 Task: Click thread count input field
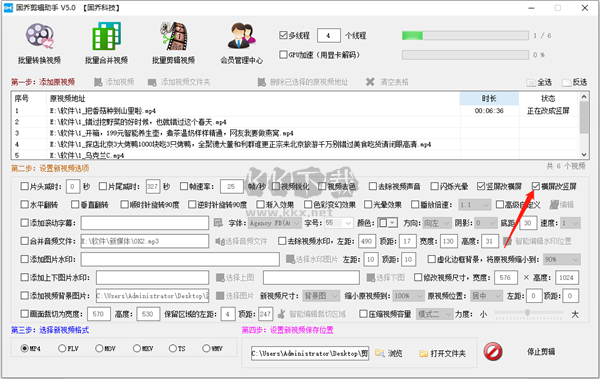click(x=329, y=36)
